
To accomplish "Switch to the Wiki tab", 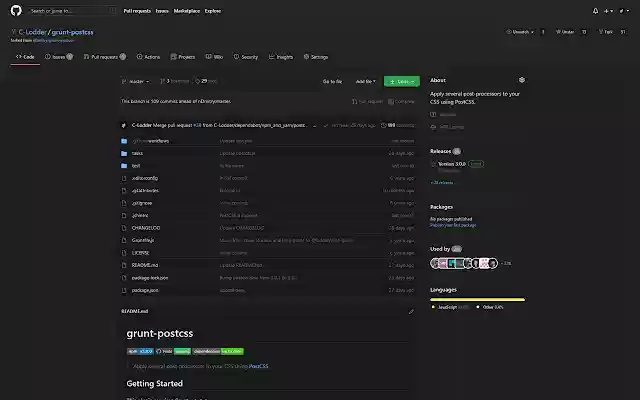I will pos(214,57).
